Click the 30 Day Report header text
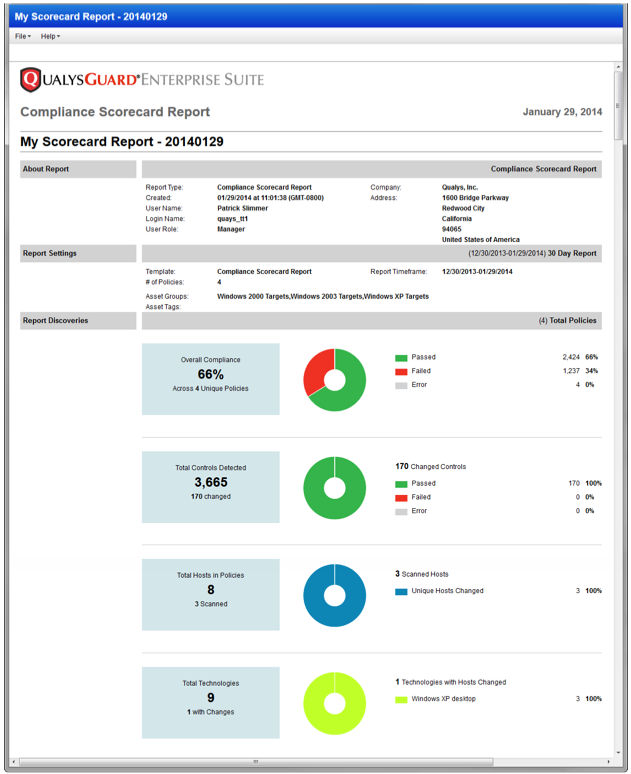Screen dimensions: 631x774 572,253
